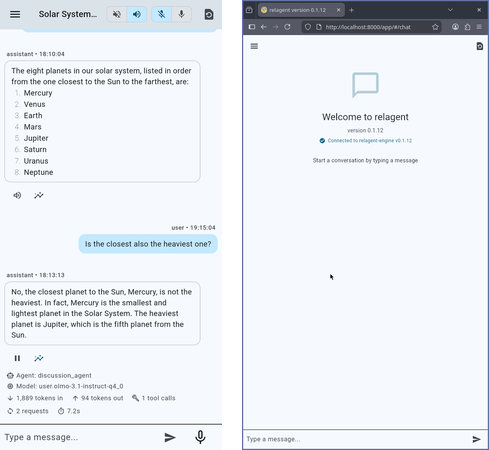Open the hamburger menu in relagent web app
The image size is (489, 450).
pos(254,46)
